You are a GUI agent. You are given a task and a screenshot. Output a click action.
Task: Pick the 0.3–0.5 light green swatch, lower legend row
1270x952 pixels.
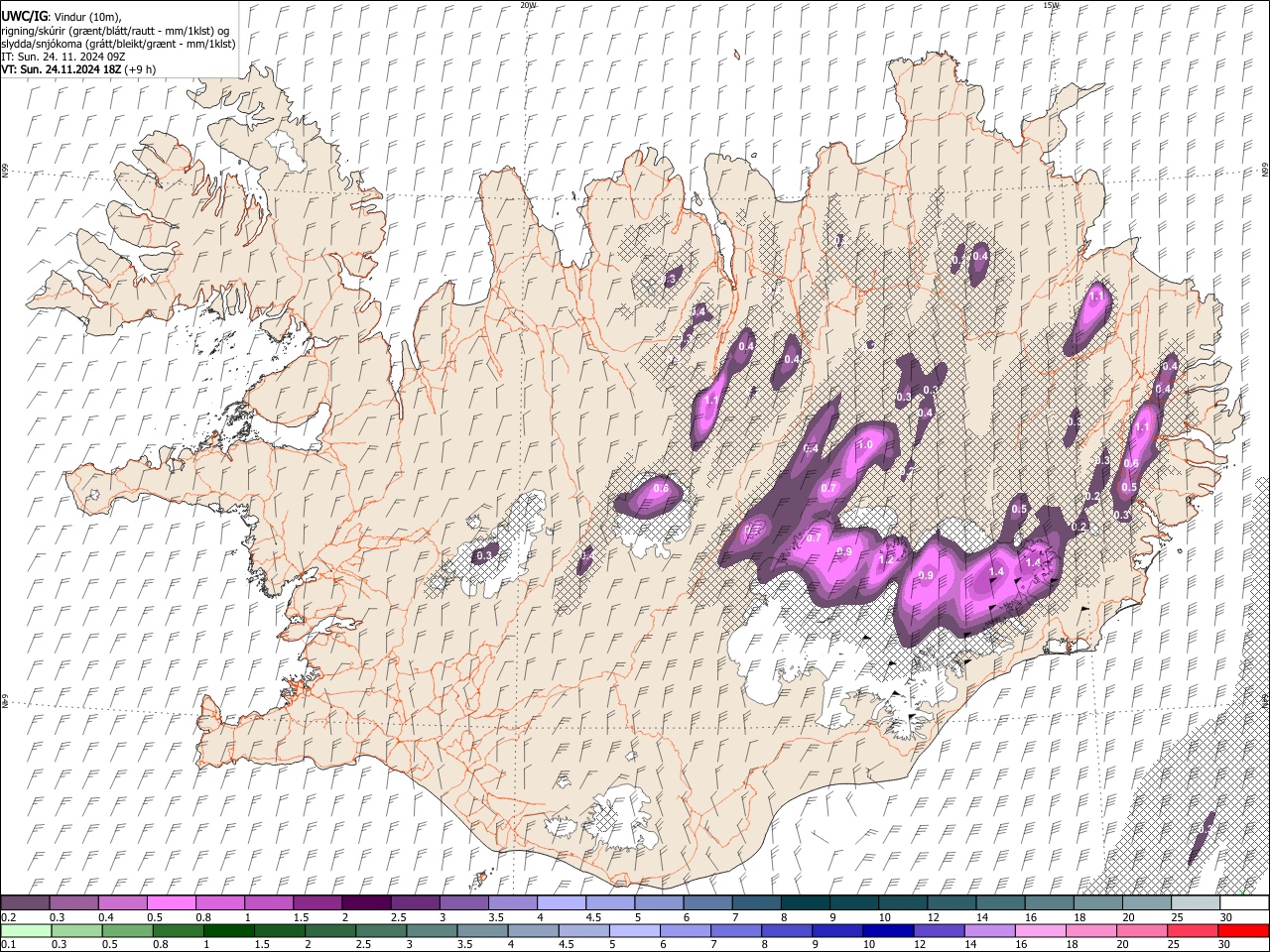pyautogui.click(x=76, y=930)
